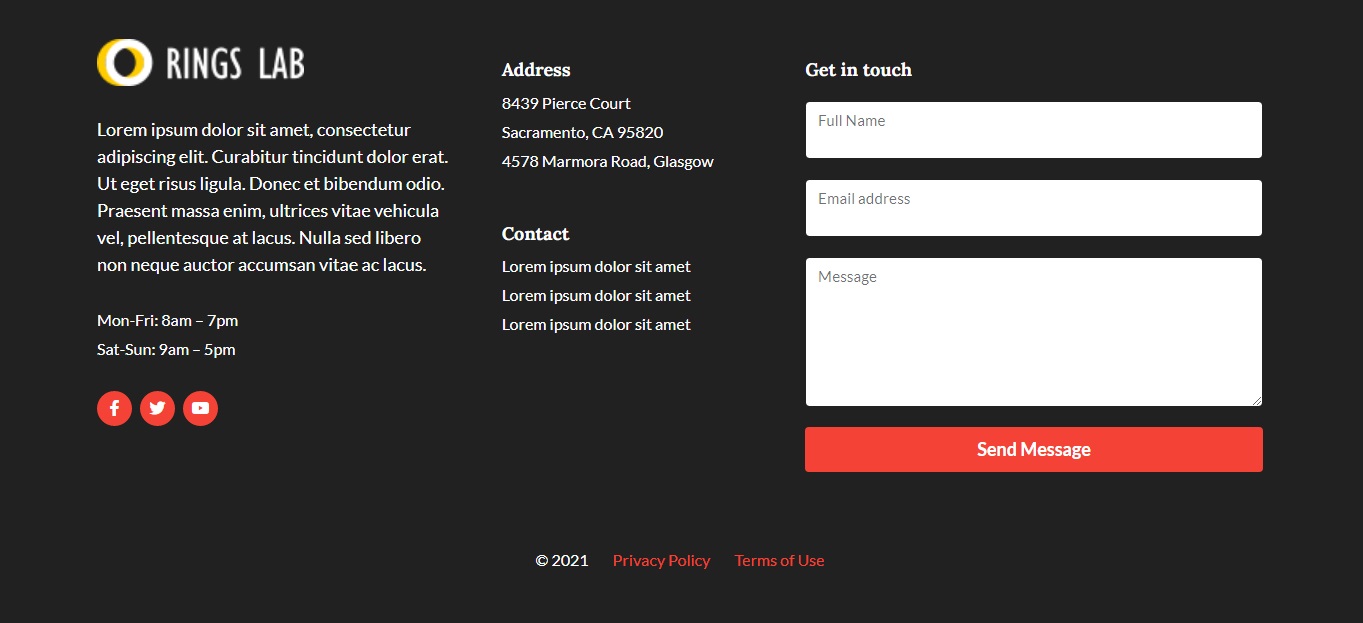The width and height of the screenshot is (1363, 623).
Task: Click the Rings Lab logo
Action: click(201, 63)
